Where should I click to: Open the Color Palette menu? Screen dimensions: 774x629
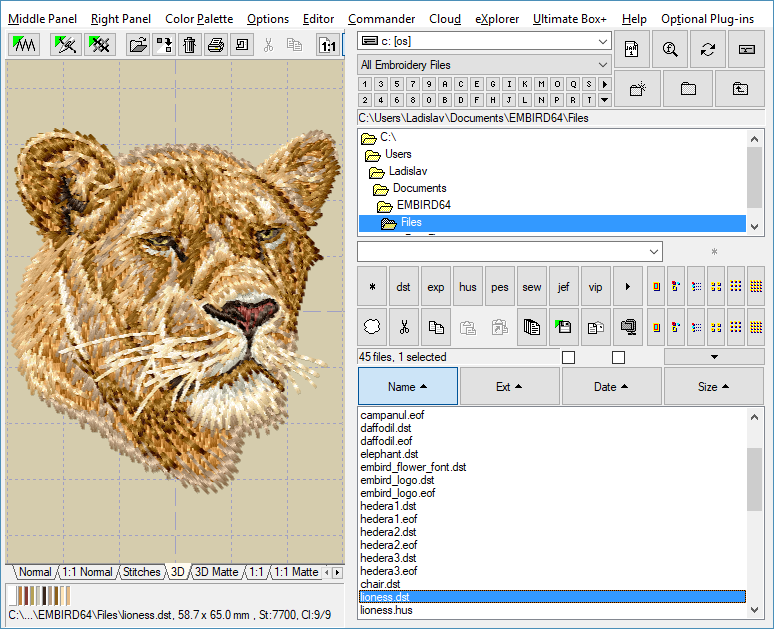click(199, 19)
